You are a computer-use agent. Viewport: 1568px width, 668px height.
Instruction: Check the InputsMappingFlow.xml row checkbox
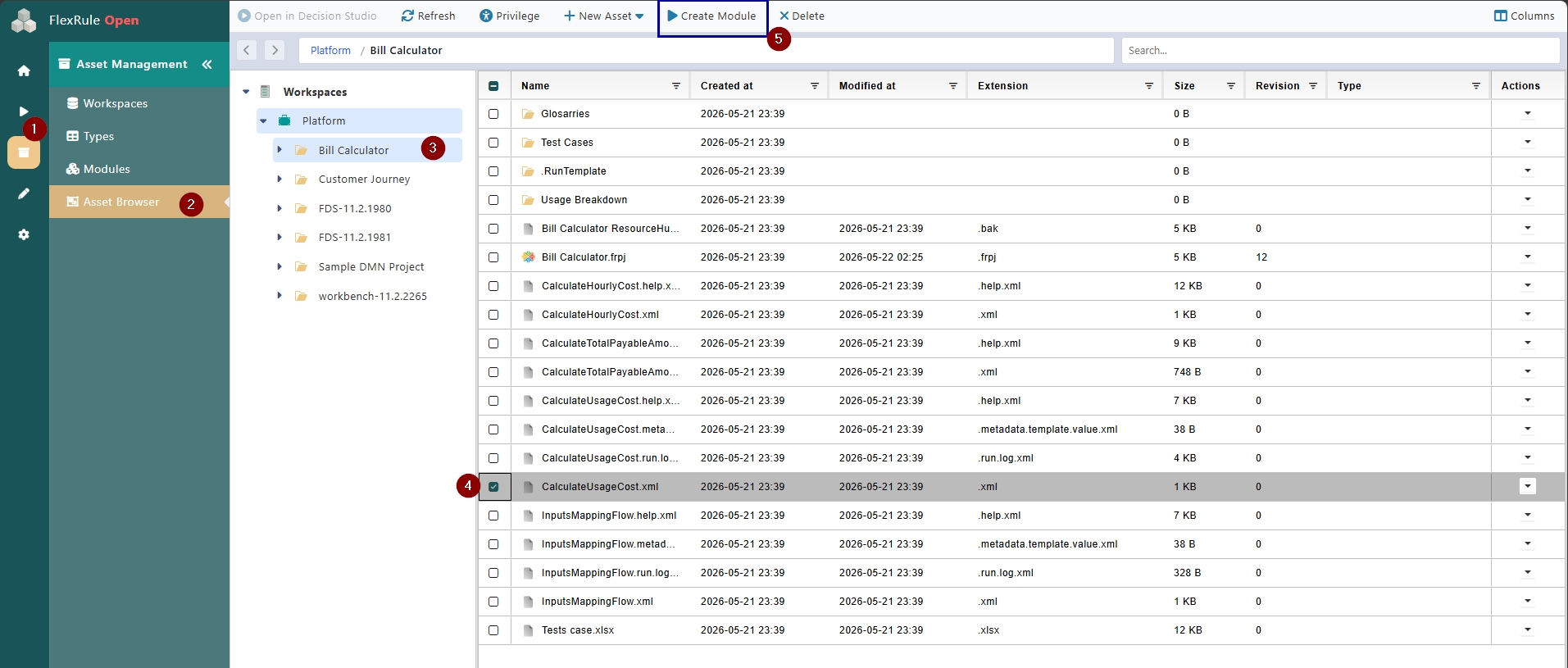(x=493, y=602)
